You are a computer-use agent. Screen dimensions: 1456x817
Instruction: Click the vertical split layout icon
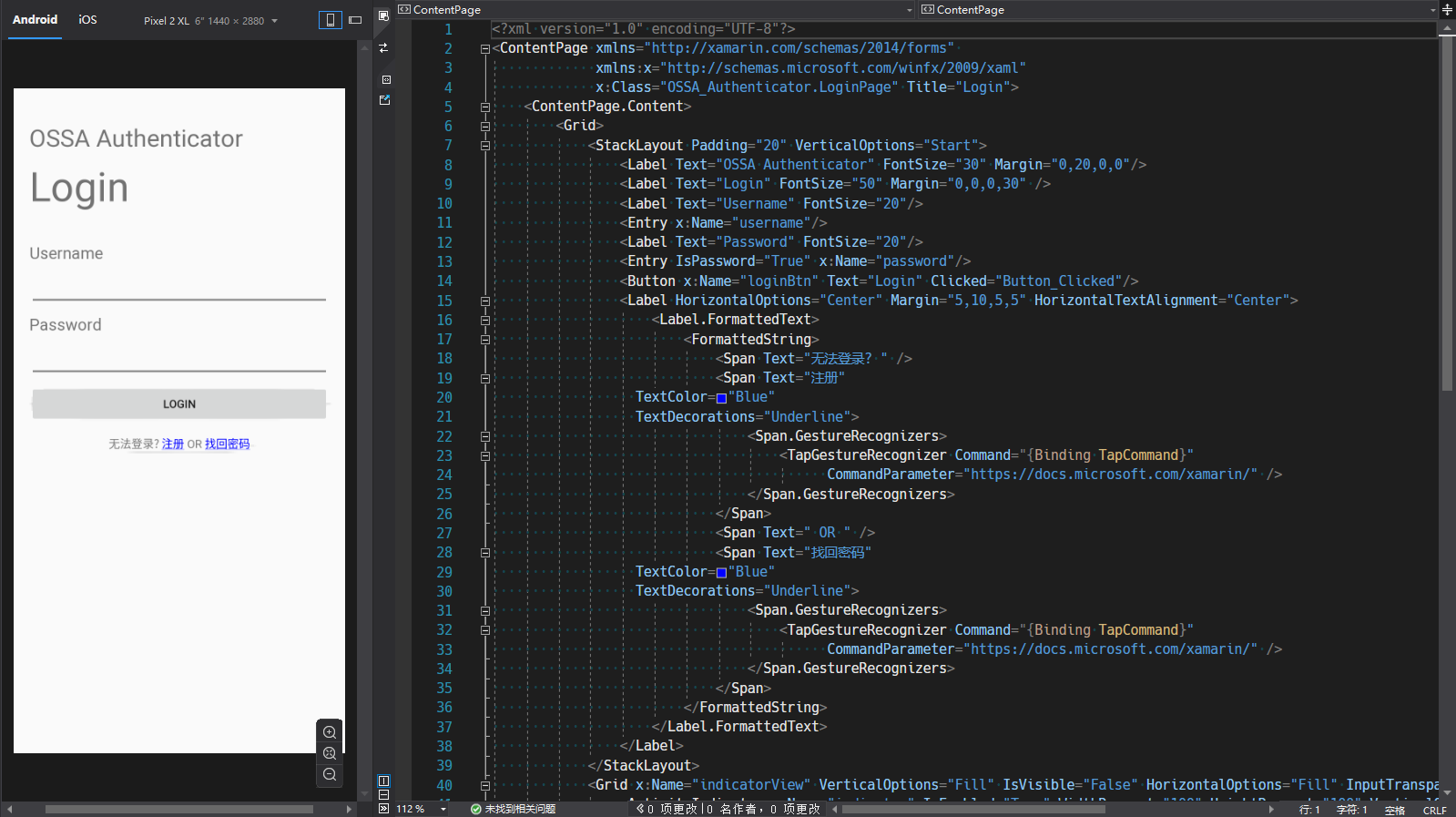pos(384,781)
